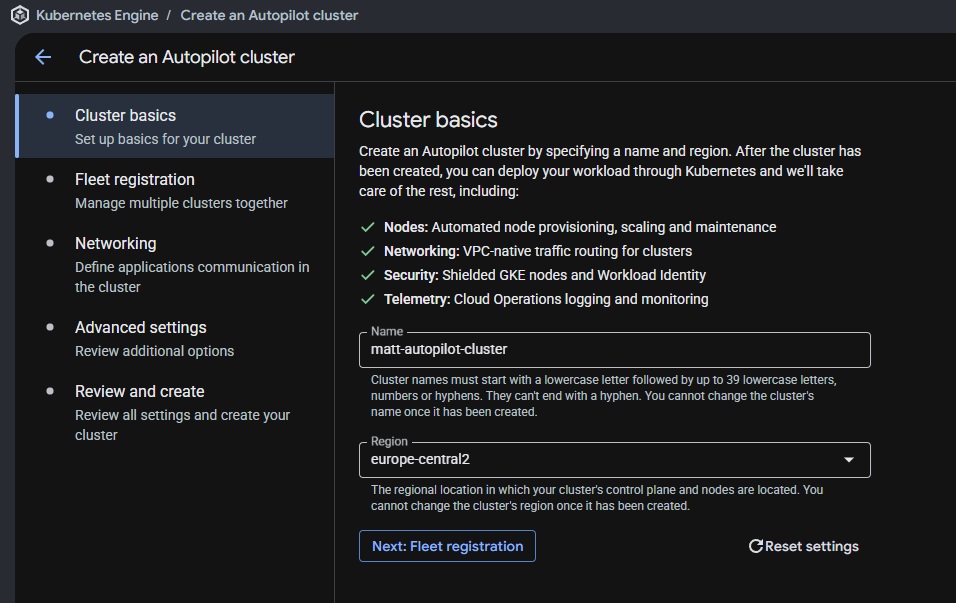Click the cluster name rules helper text

[604, 396]
